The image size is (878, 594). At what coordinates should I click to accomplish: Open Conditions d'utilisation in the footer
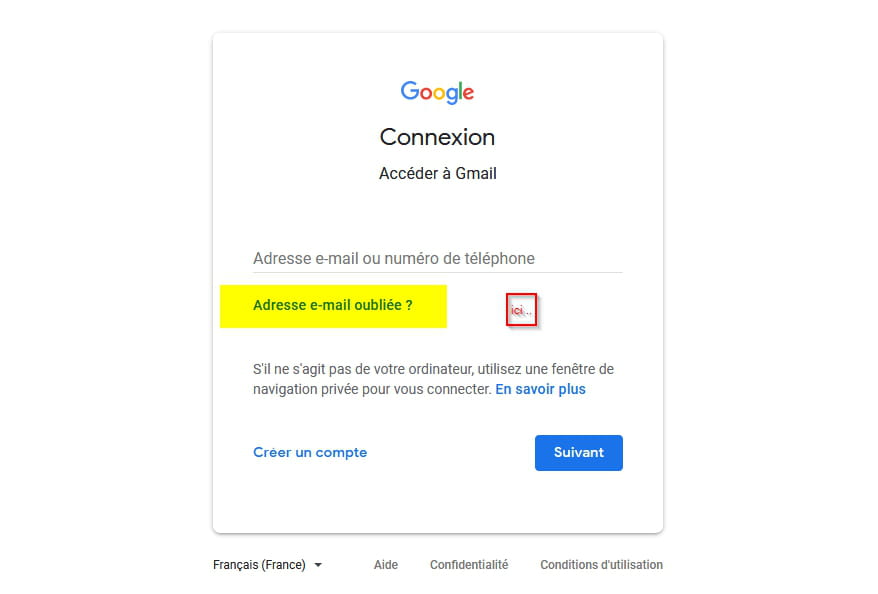coord(601,565)
